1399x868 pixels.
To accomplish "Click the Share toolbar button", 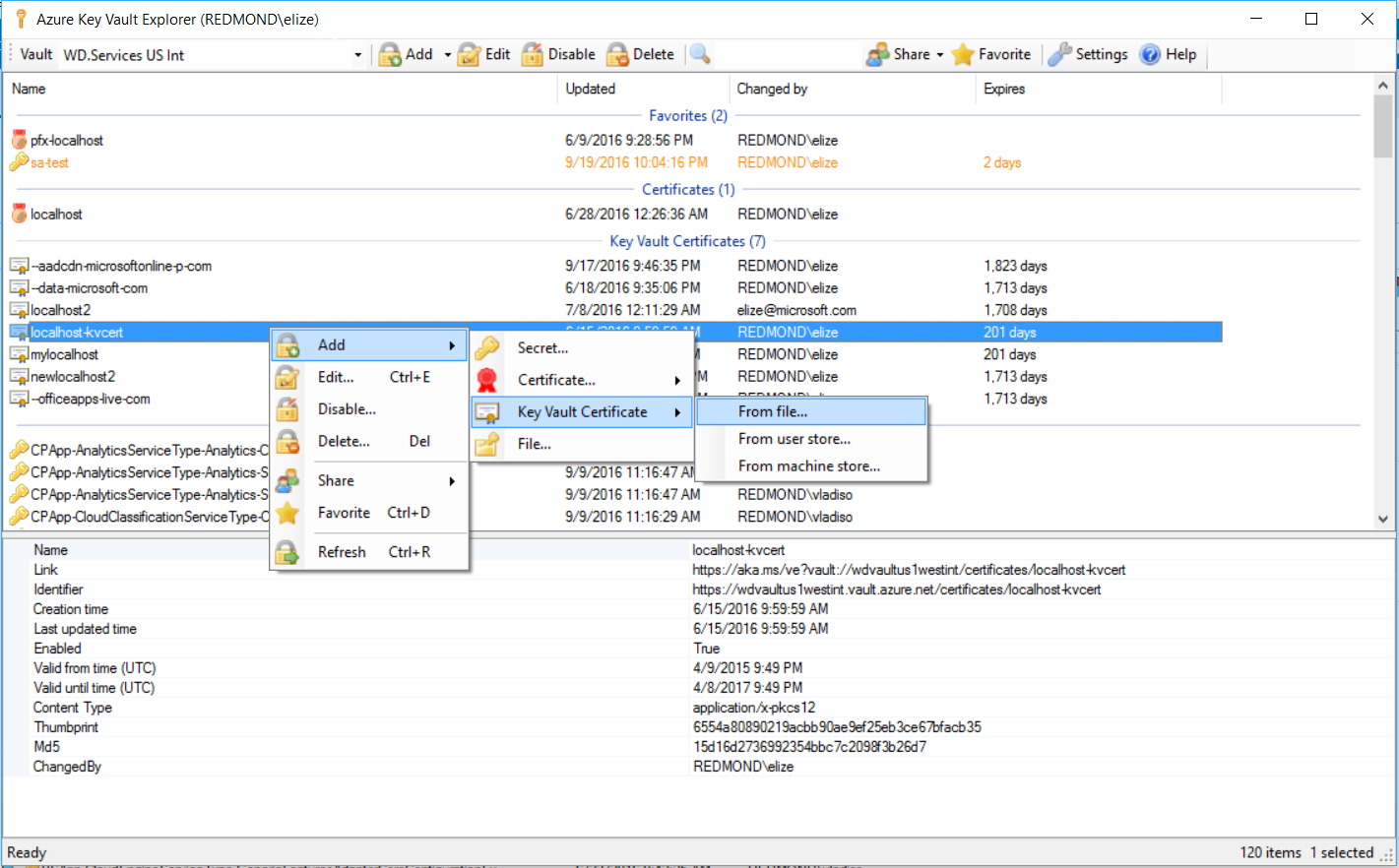I will (x=898, y=55).
